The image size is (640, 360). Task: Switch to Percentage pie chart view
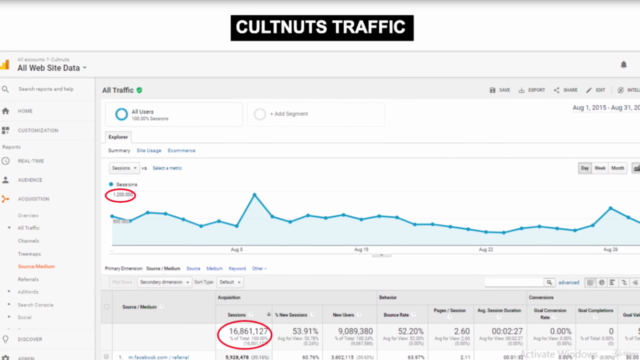click(x=602, y=282)
